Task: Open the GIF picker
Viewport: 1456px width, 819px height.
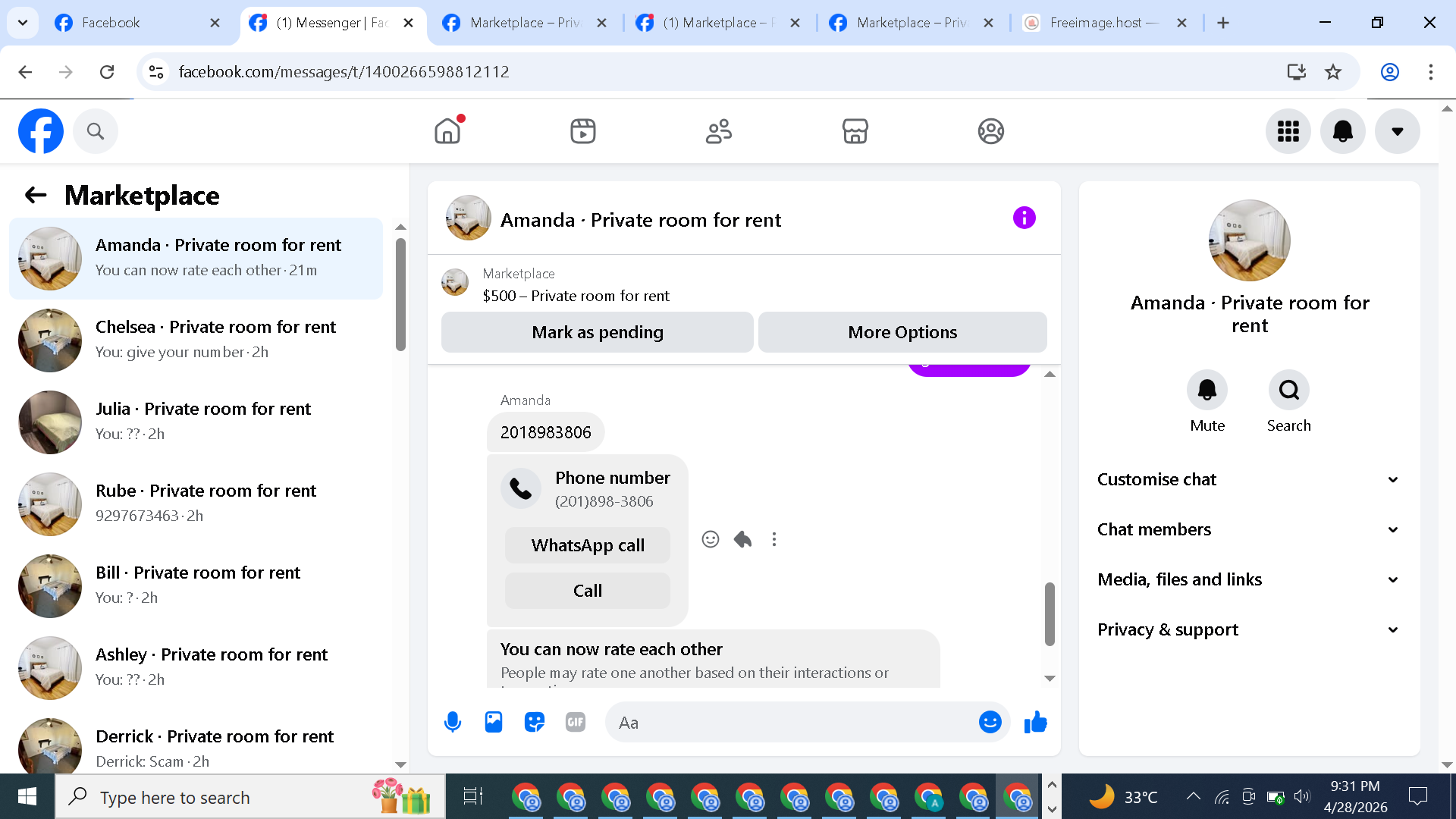Action: [576, 722]
